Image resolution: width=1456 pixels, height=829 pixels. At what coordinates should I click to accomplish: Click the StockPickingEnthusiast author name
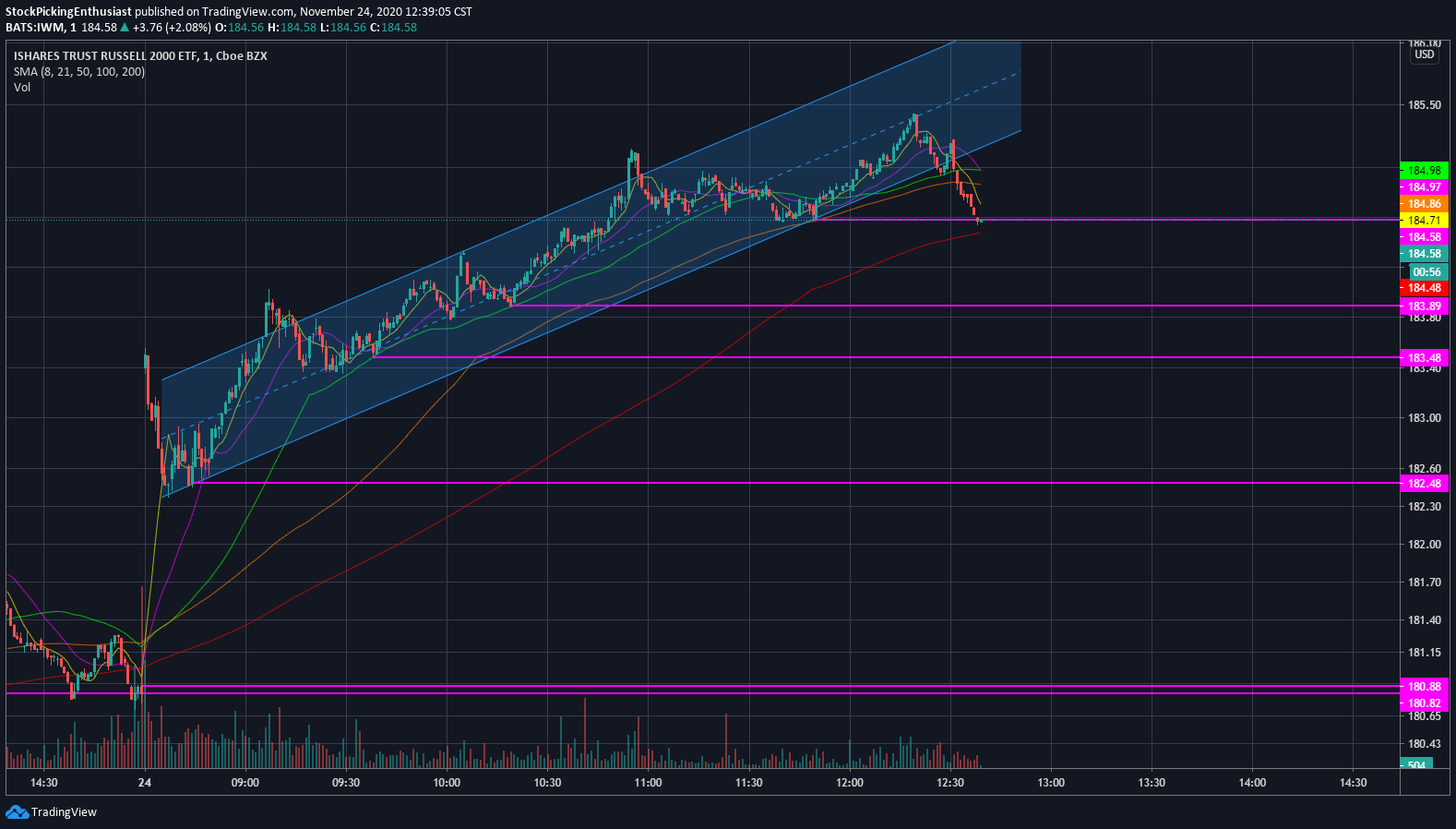point(68,12)
